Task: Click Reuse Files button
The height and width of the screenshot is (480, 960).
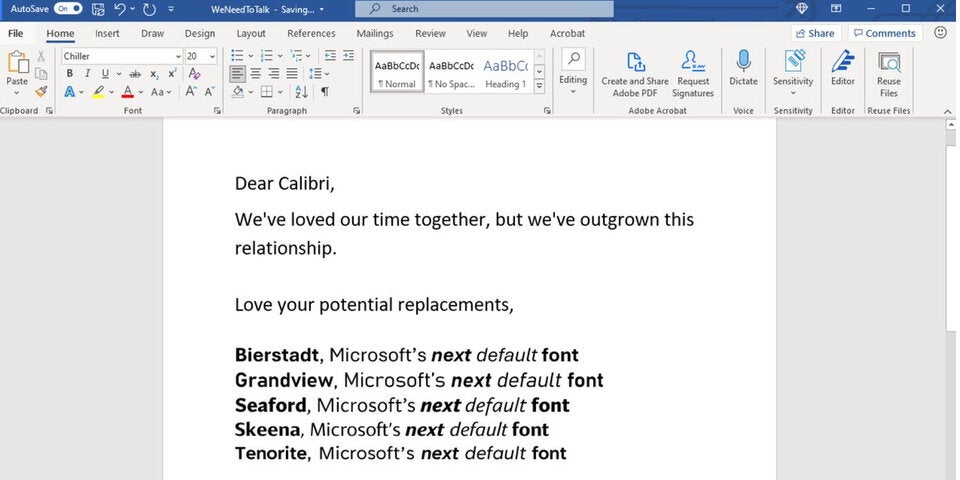Action: pyautogui.click(x=888, y=74)
